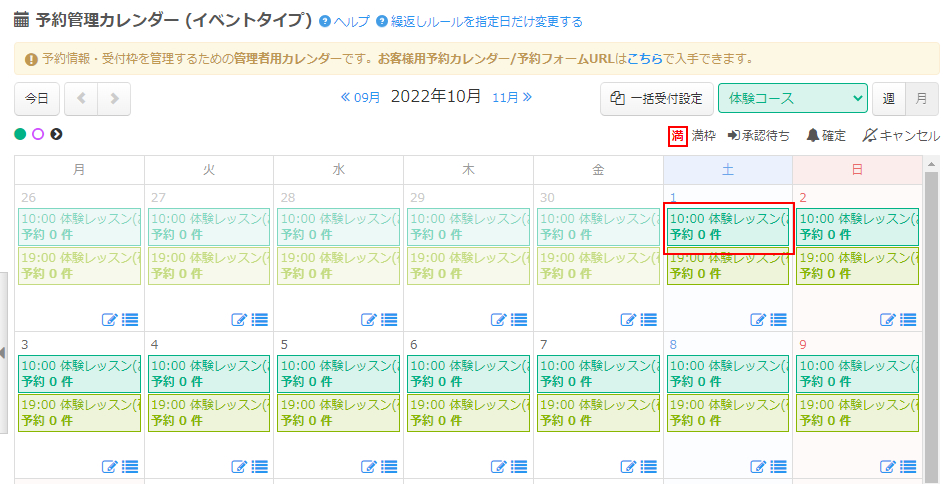Open the list icon on September 26
This screenshot has width=951, height=484.
[130, 320]
